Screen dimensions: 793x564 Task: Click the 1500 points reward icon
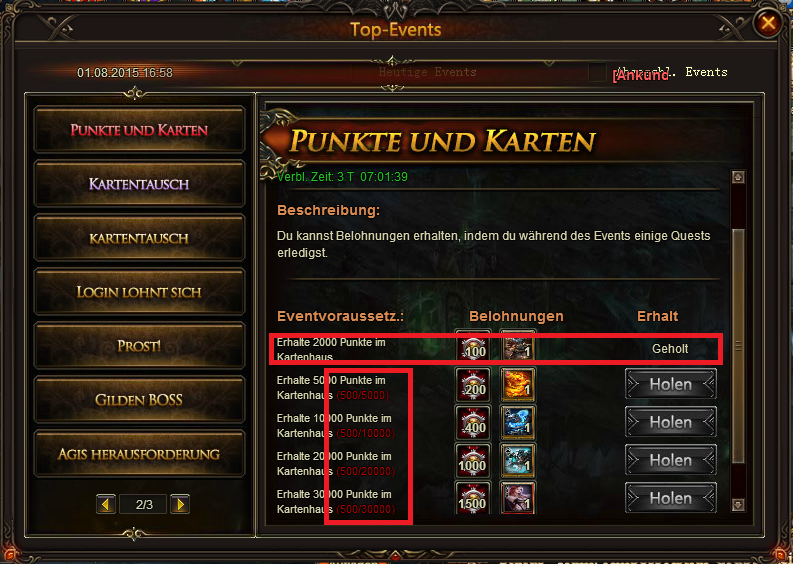473,498
